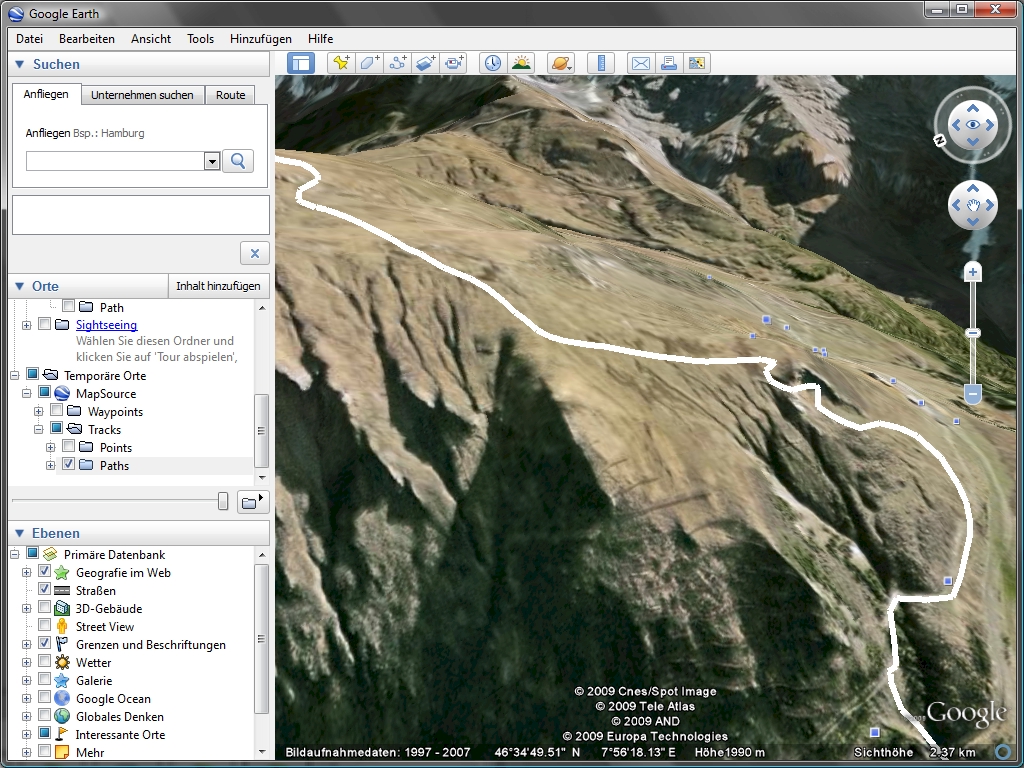Uncheck the Paths folder checkbox
The width and height of the screenshot is (1024, 768).
pyautogui.click(x=69, y=464)
